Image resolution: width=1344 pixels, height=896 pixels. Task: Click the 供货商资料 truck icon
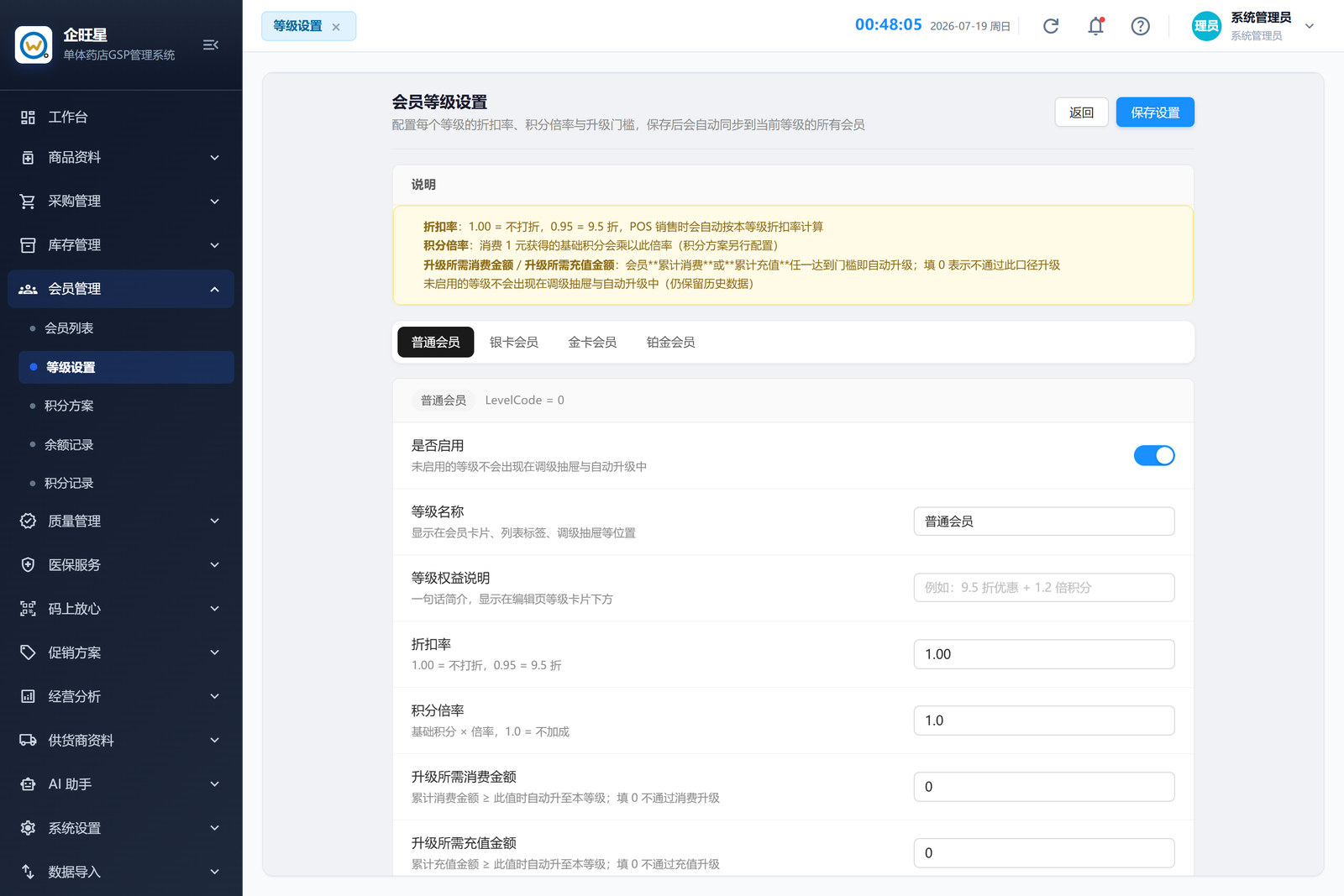point(28,740)
